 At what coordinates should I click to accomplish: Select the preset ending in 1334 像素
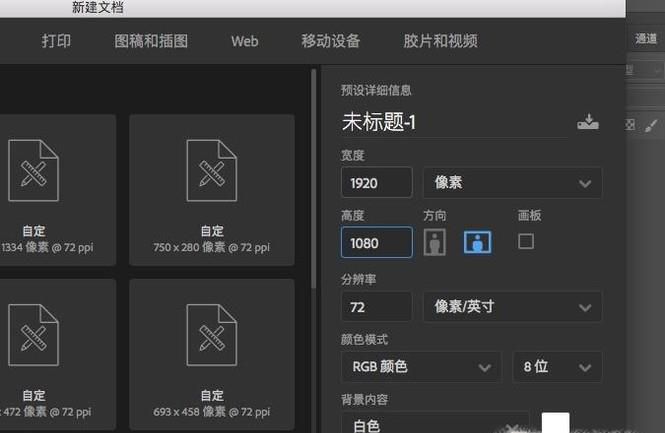click(58, 190)
